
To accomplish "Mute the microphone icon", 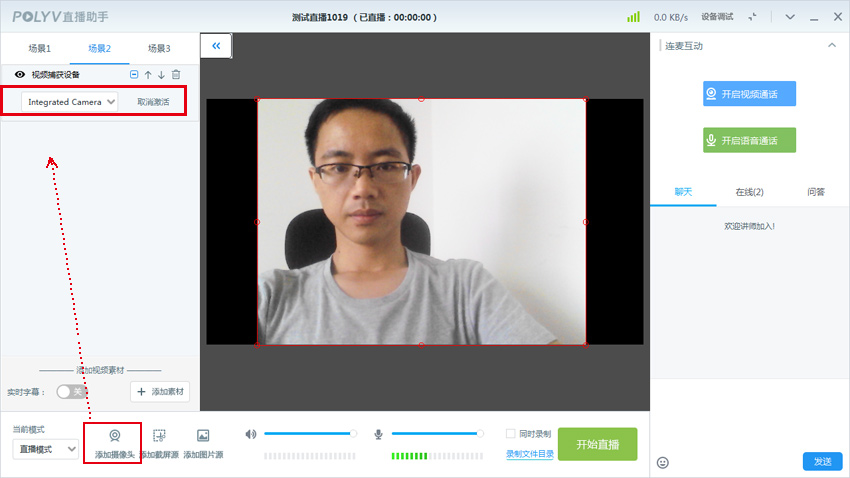I will 378,434.
